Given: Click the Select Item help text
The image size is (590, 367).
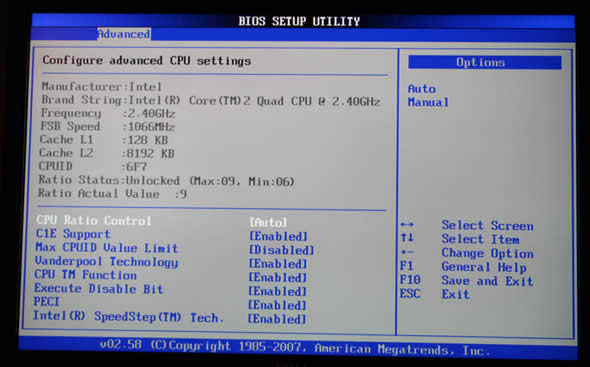Looking at the screenshot, I should (x=481, y=239).
